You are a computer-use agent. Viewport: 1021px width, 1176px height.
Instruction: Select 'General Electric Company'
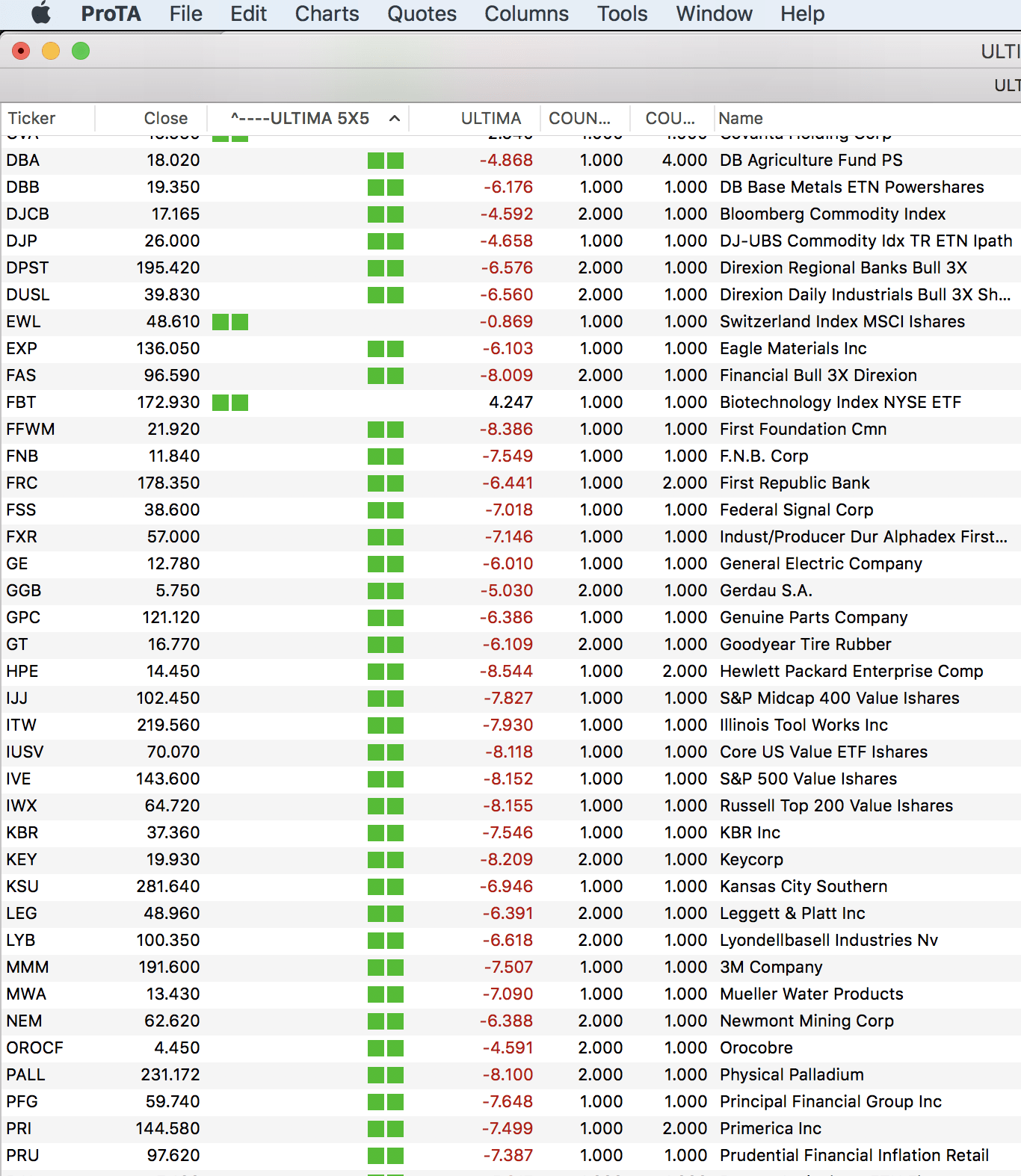(821, 564)
